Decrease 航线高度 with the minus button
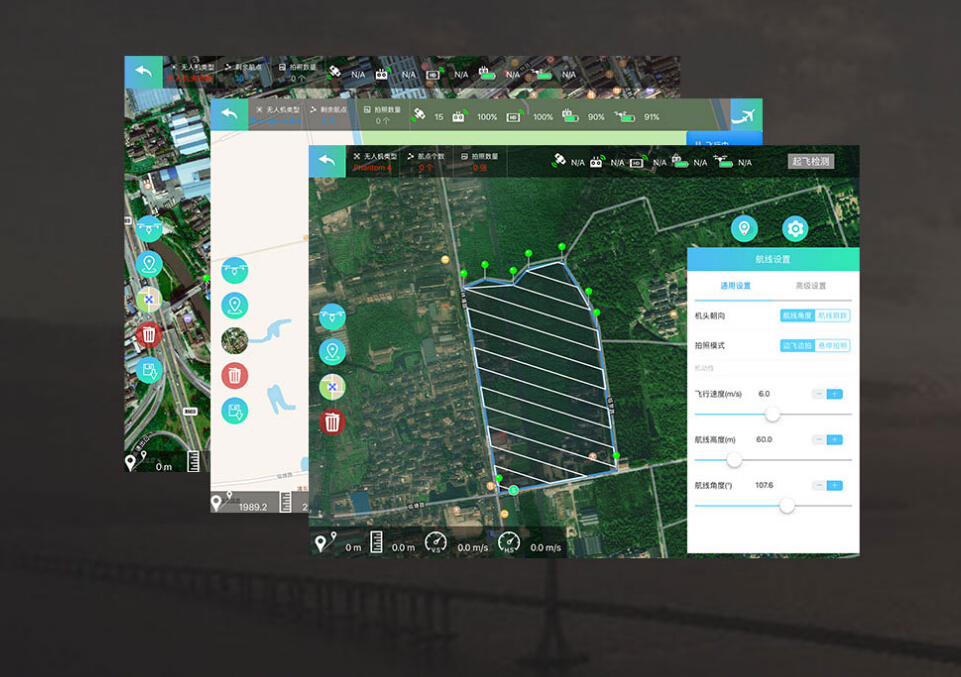 pyautogui.click(x=818, y=440)
